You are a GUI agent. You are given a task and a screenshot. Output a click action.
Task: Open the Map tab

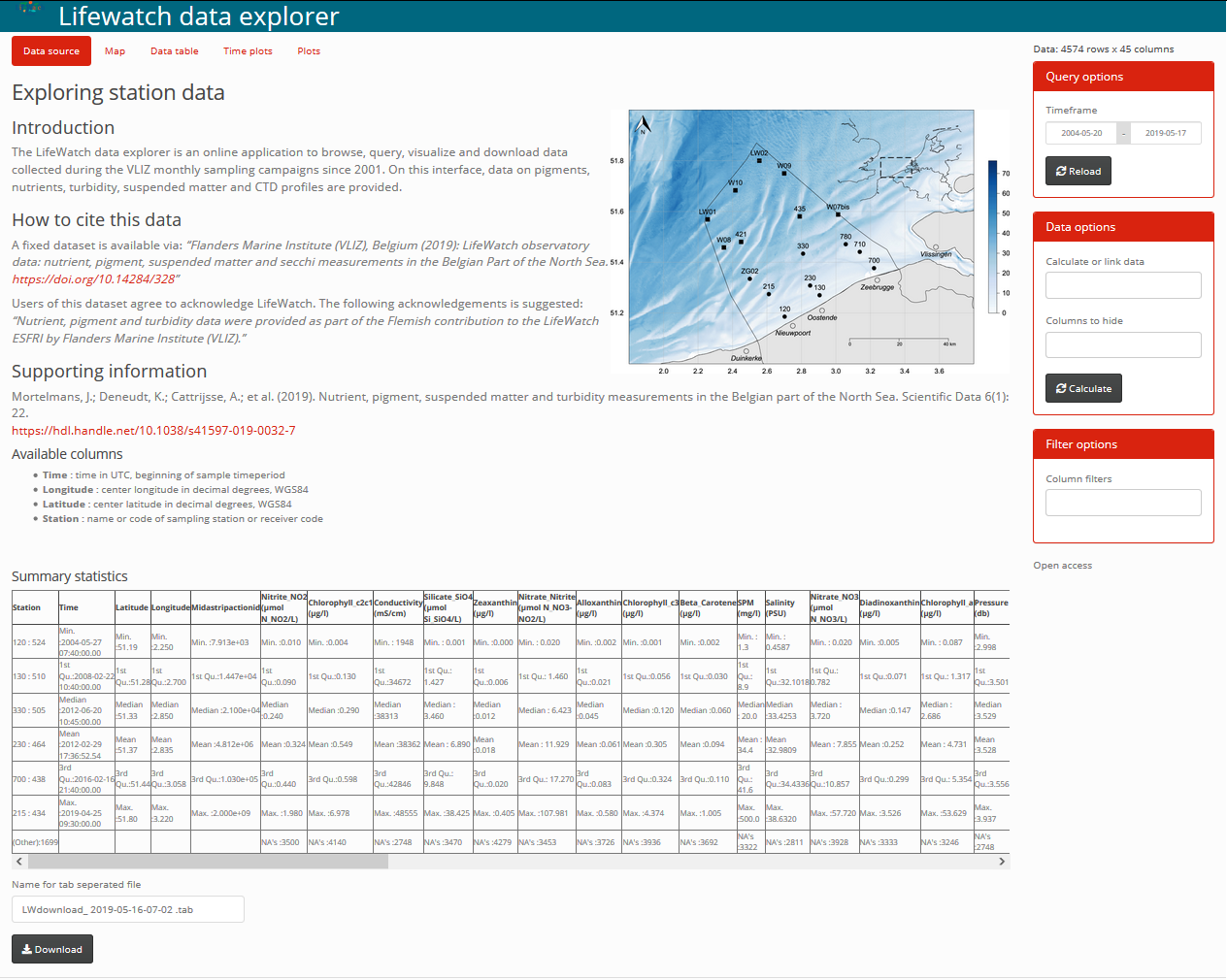[115, 51]
